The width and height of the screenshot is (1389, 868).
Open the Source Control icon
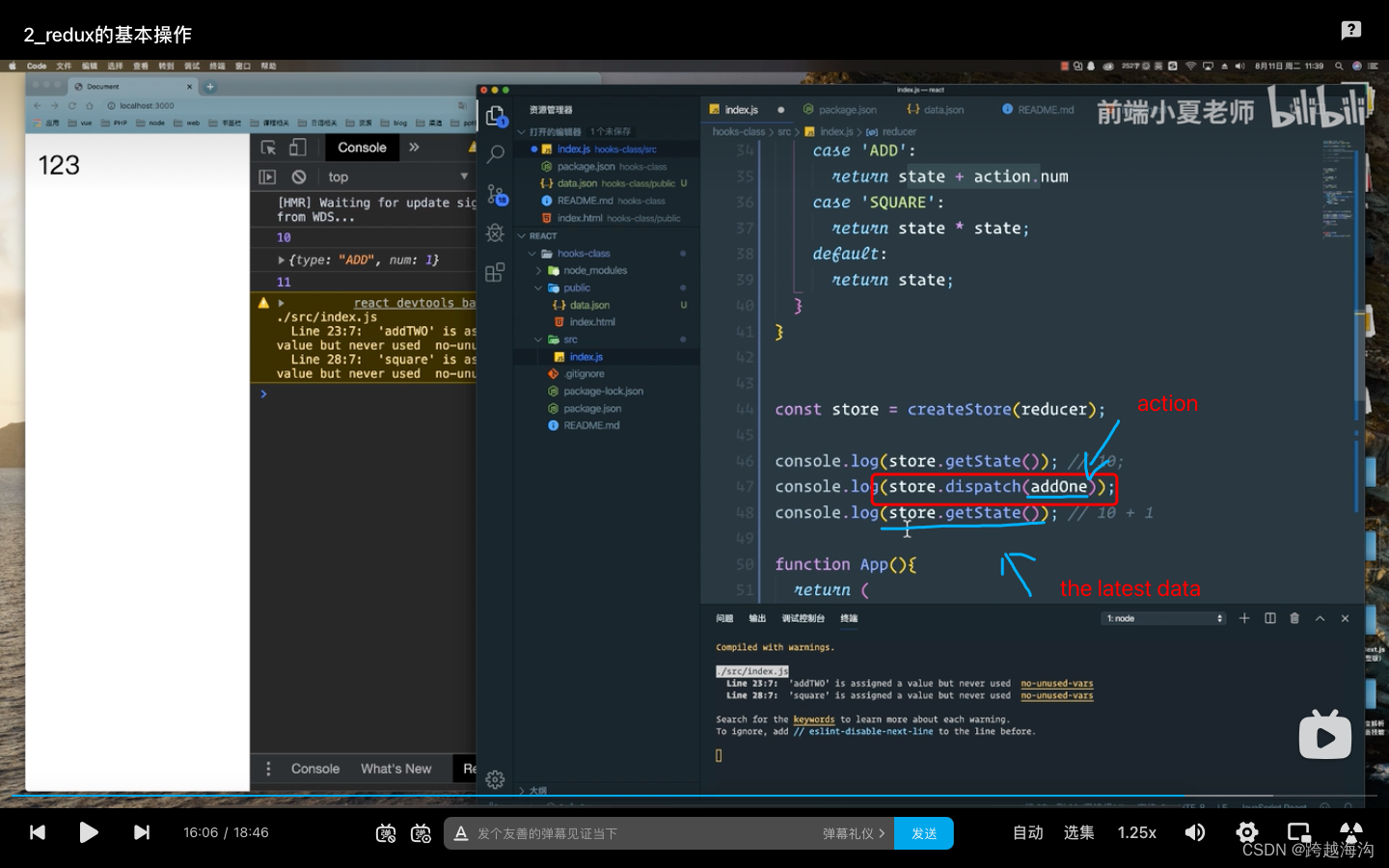(x=496, y=195)
